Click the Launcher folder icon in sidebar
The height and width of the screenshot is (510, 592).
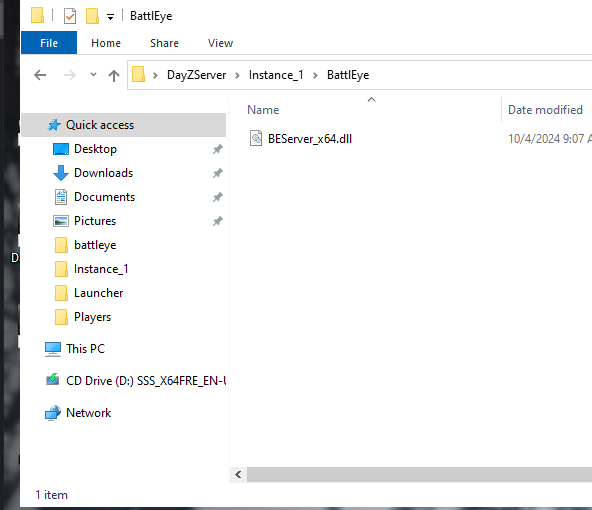pyautogui.click(x=61, y=293)
